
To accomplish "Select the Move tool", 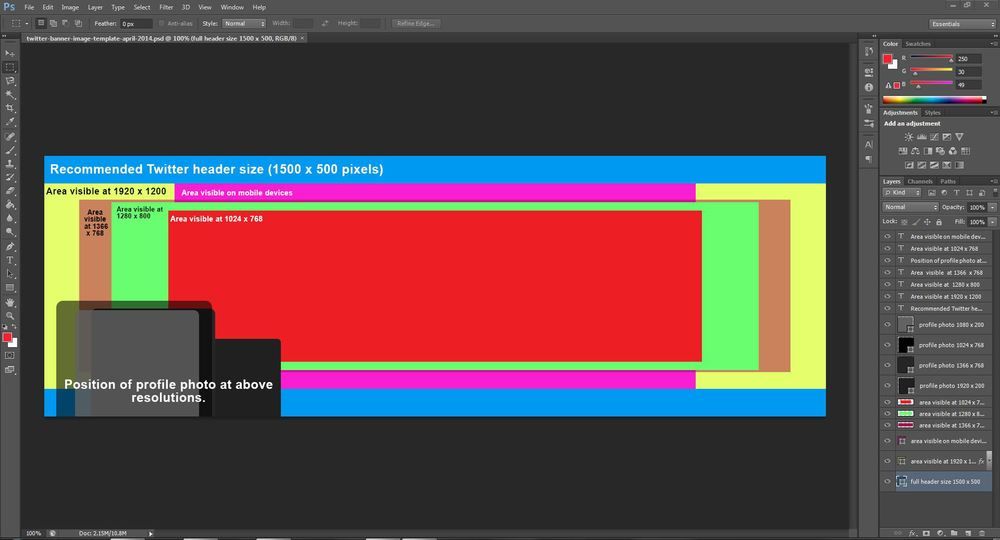I will pos(10,54).
